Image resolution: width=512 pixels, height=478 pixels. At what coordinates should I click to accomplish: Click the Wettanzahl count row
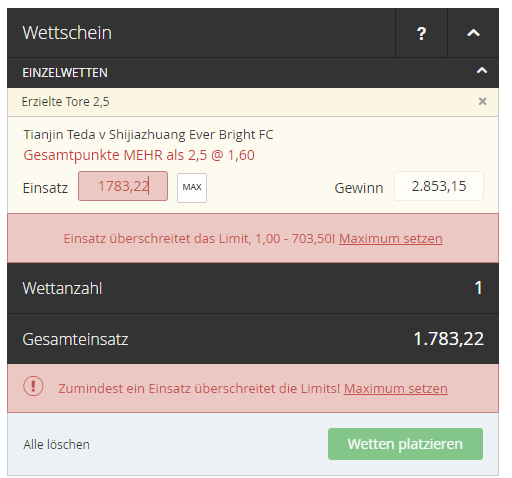coord(253,288)
